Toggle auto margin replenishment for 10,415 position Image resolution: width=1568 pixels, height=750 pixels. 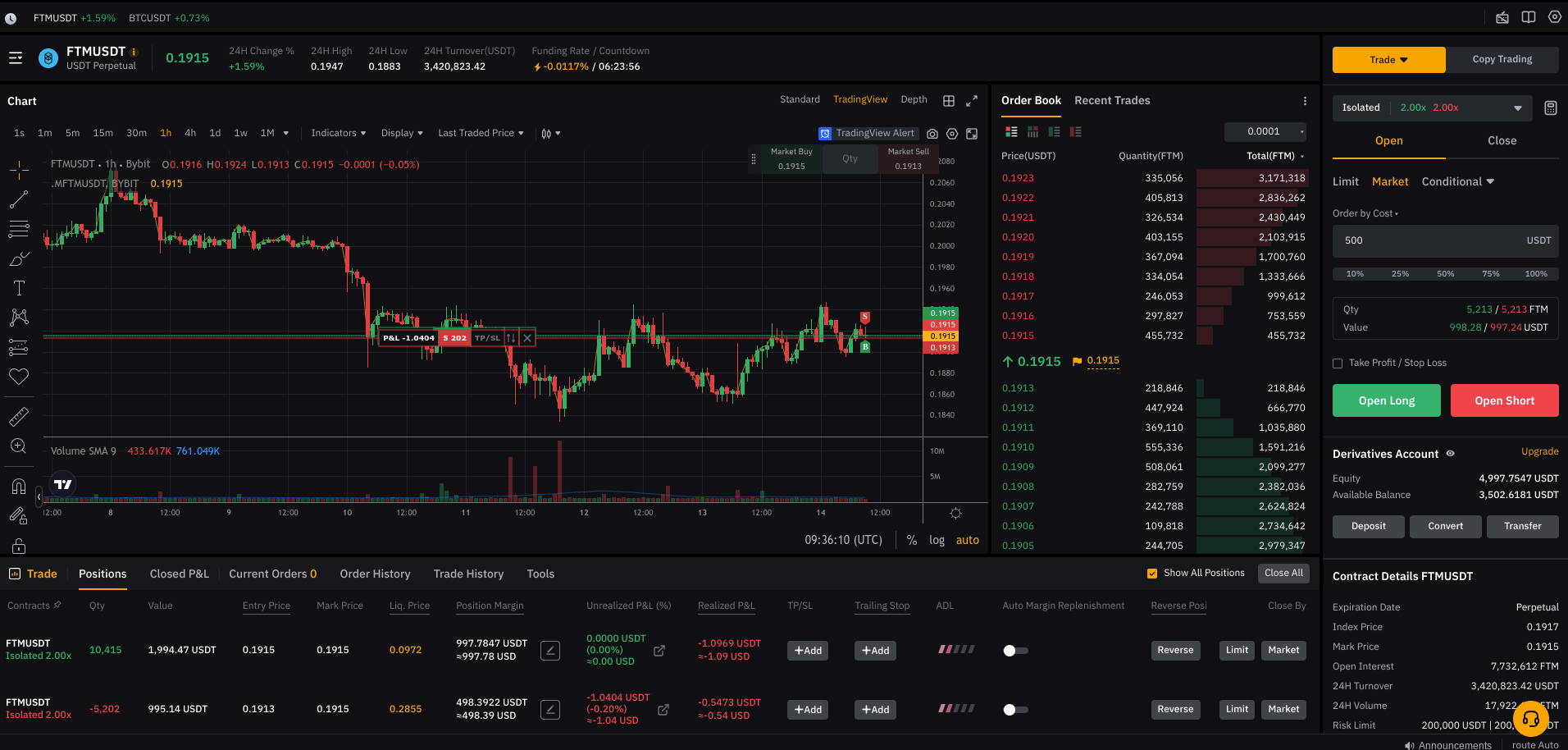click(x=1015, y=651)
